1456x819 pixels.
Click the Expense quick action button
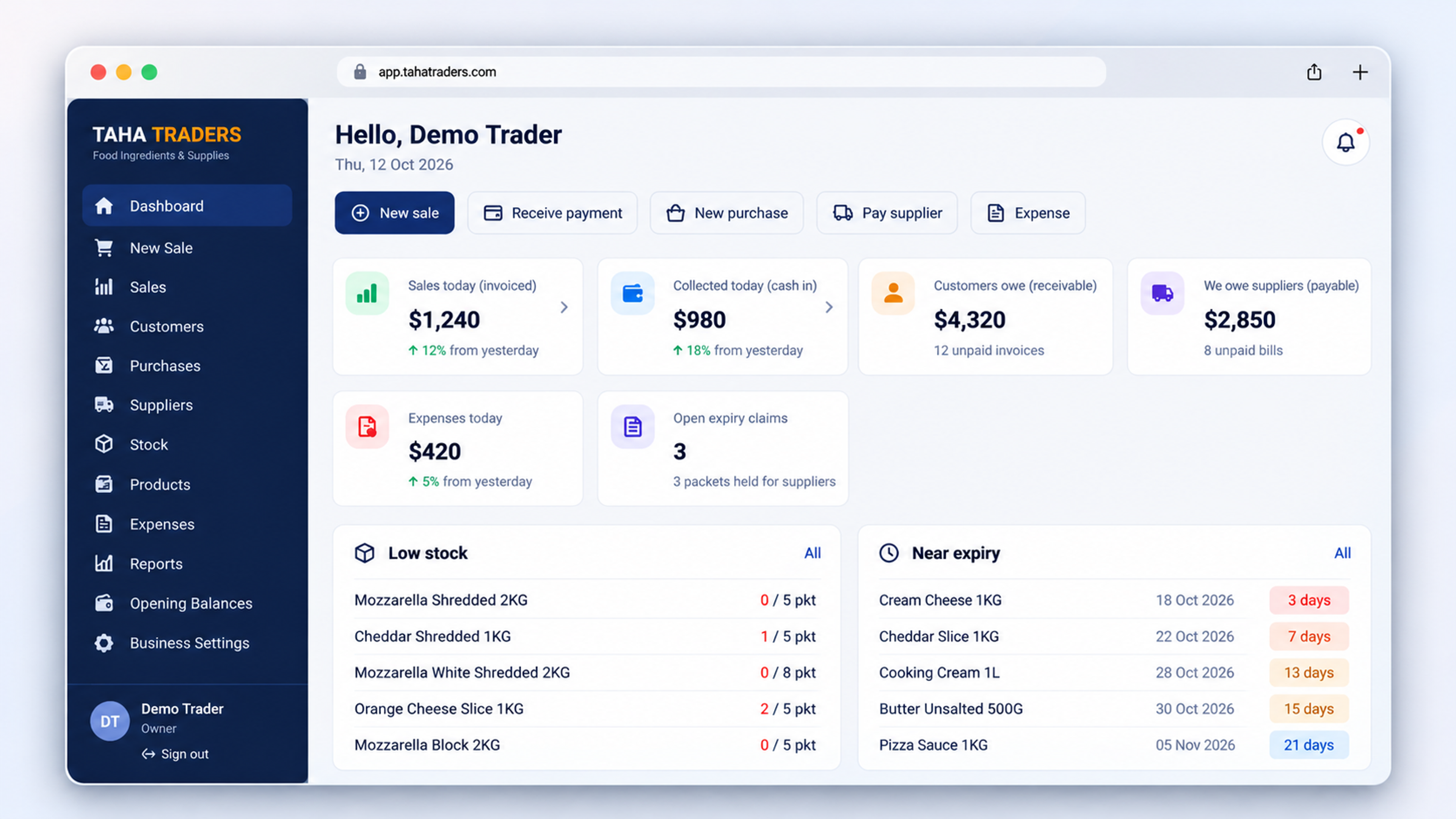[x=1028, y=213]
